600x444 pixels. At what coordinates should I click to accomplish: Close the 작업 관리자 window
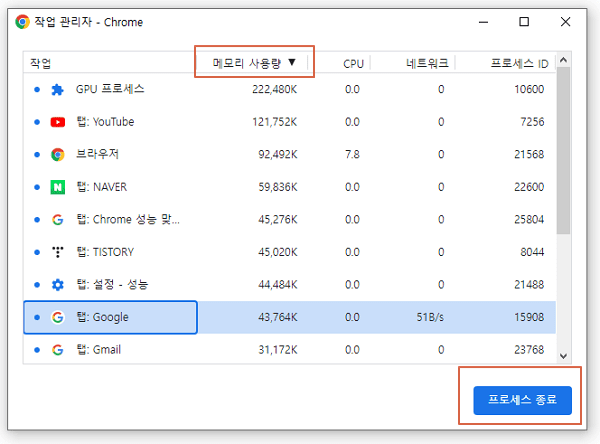point(565,22)
